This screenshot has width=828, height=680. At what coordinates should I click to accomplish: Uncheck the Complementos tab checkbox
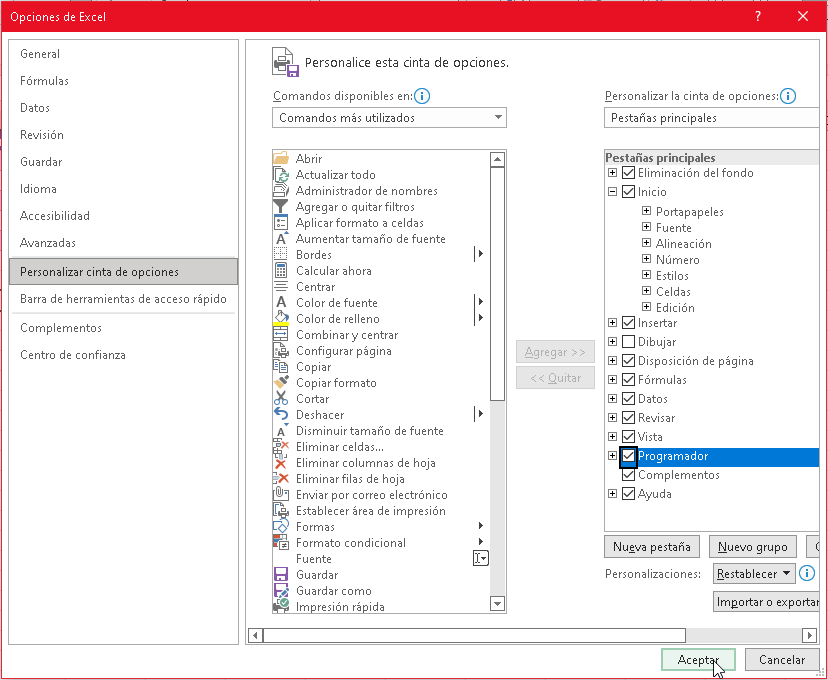628,475
